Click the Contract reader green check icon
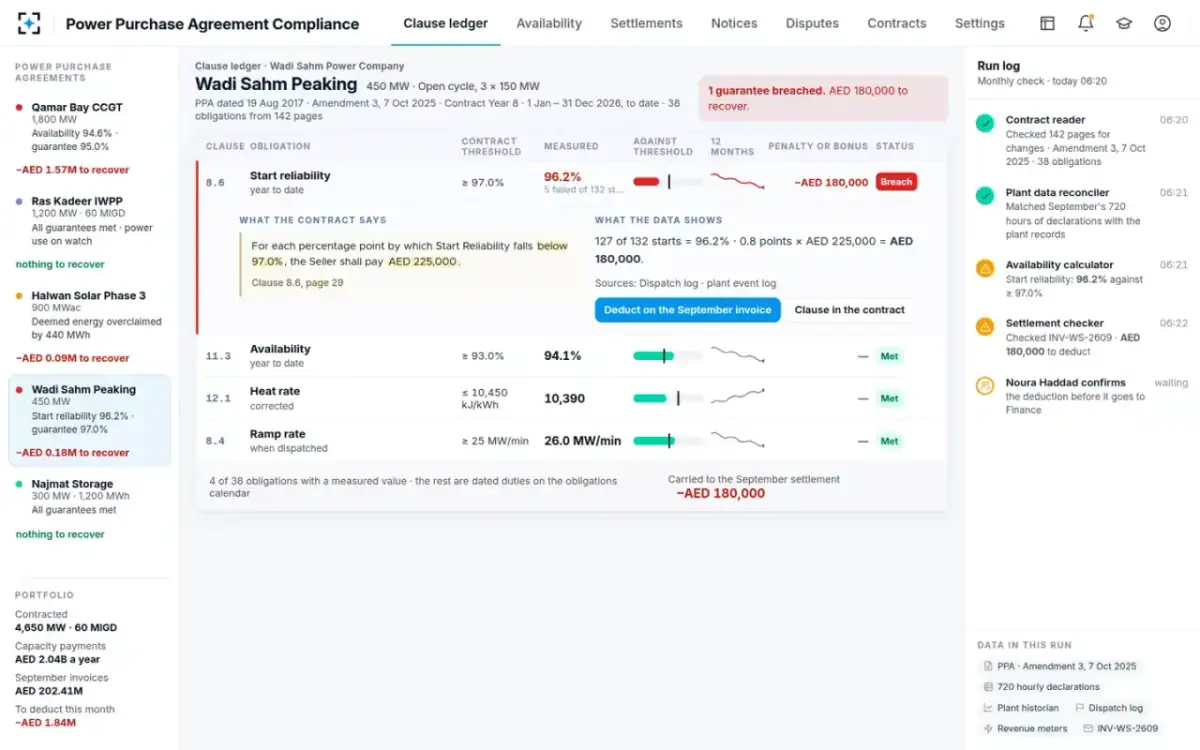The width and height of the screenshot is (1200, 750). 985,123
